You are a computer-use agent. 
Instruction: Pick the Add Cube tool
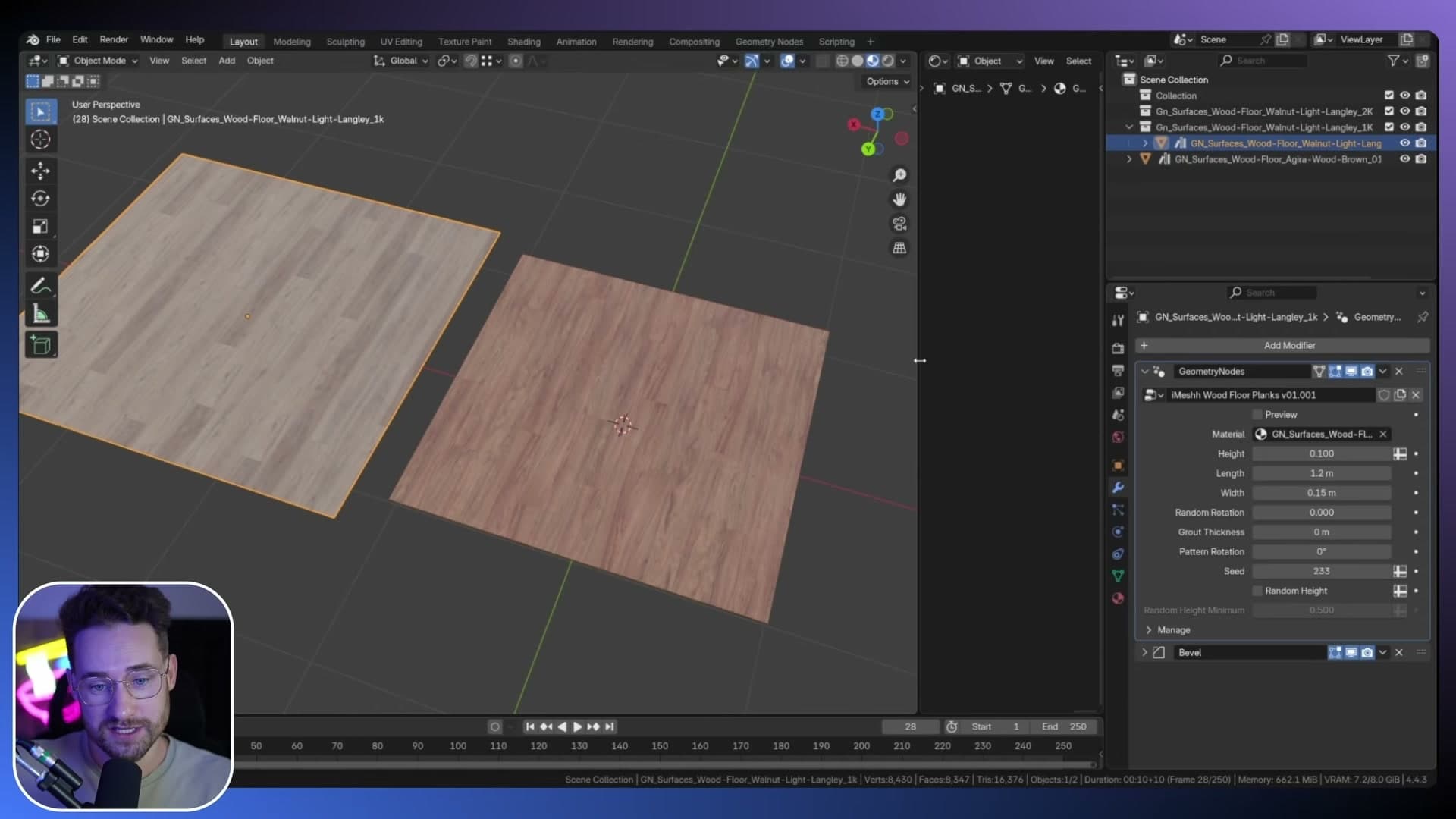[40, 345]
